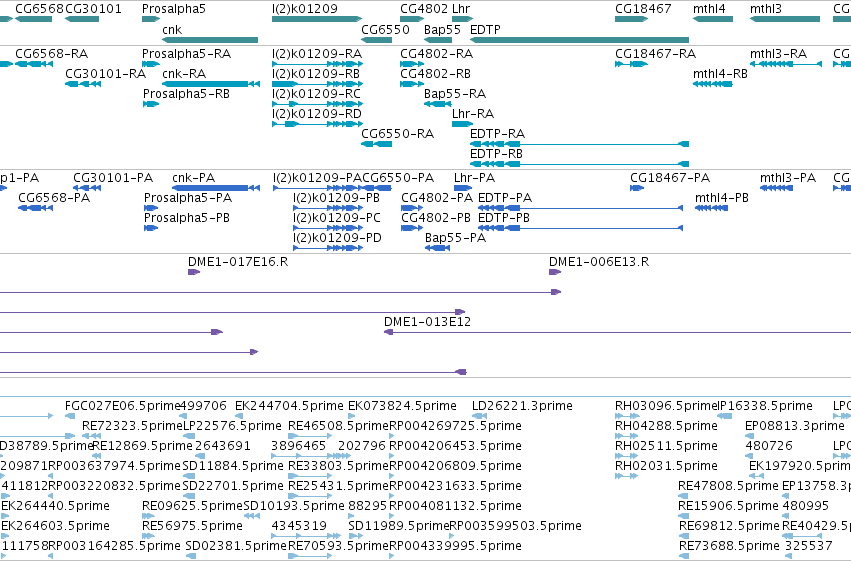Select the cnk gene bar
The width and height of the screenshot is (851, 561).
point(210,40)
